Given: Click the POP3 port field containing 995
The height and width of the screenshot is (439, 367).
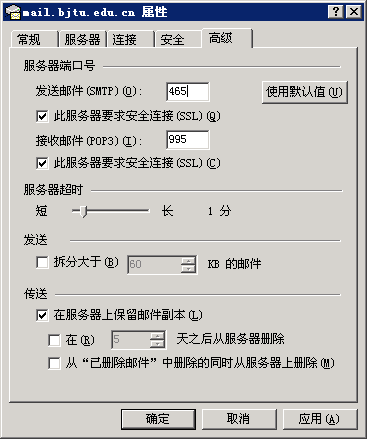Looking at the screenshot, I should pyautogui.click(x=188, y=140).
